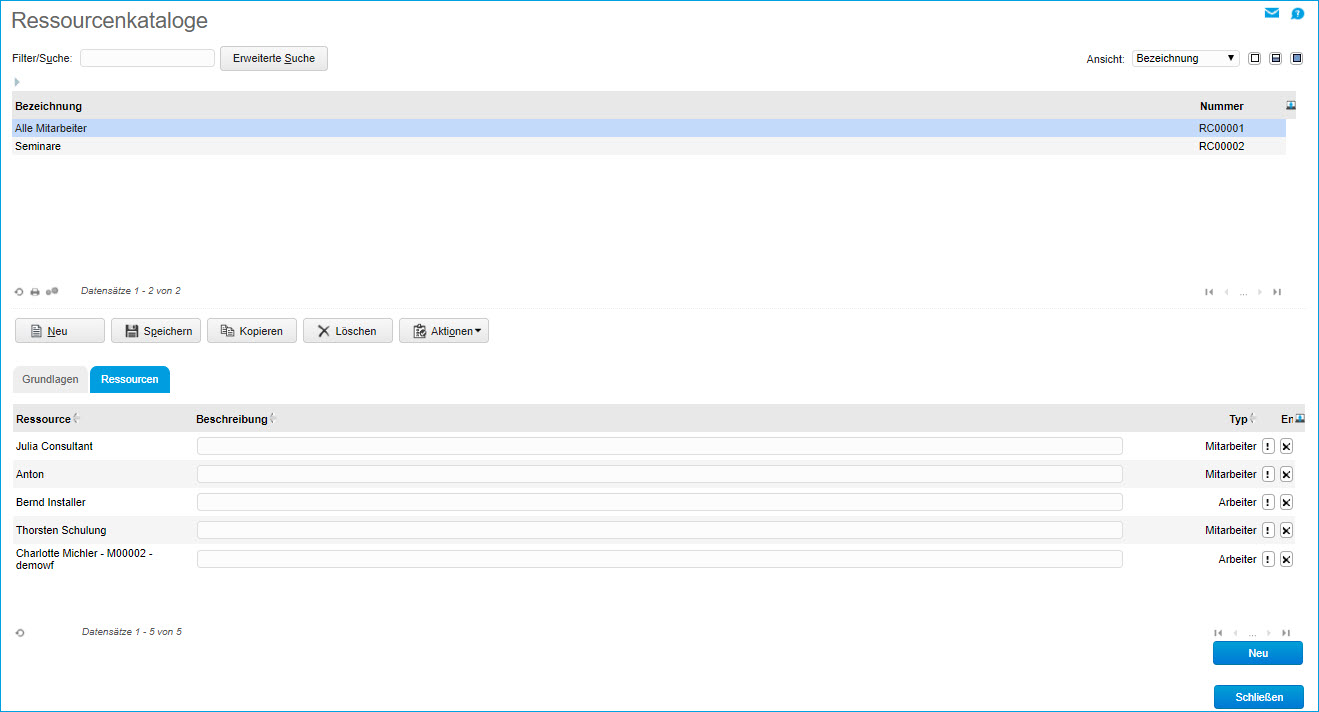The width and height of the screenshot is (1319, 712).
Task: Click the Thorsten Schulung resource name
Action: point(61,530)
